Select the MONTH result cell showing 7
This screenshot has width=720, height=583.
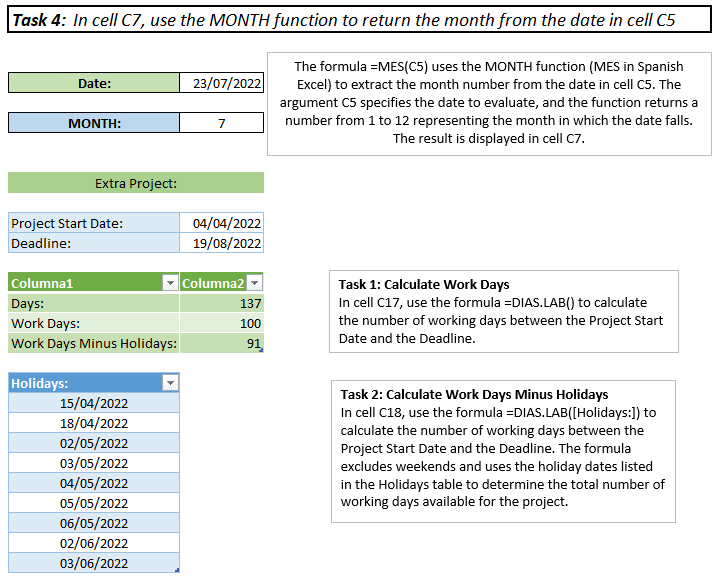pos(221,123)
